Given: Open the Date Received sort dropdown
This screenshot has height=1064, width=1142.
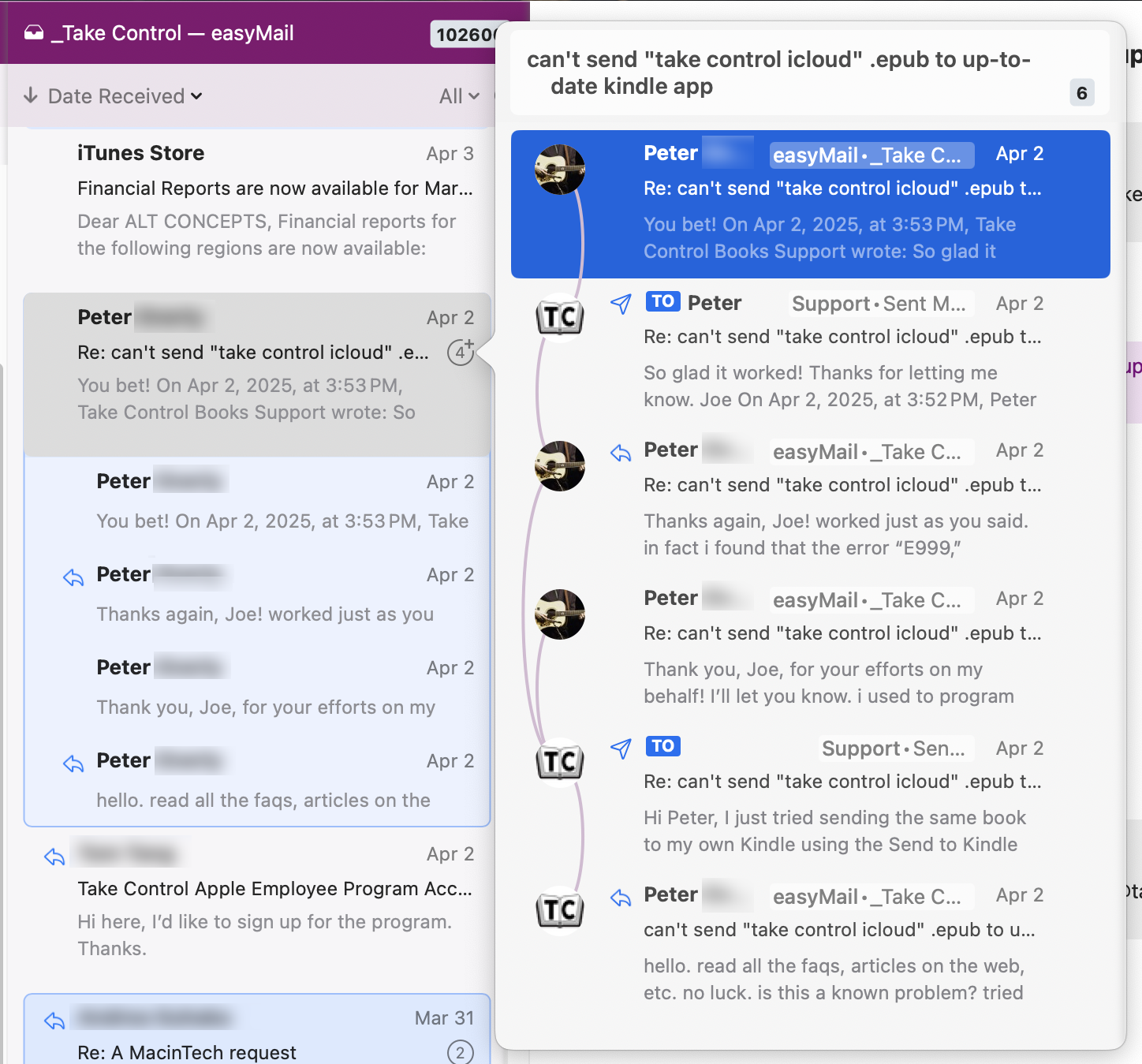Looking at the screenshot, I should point(125,96).
